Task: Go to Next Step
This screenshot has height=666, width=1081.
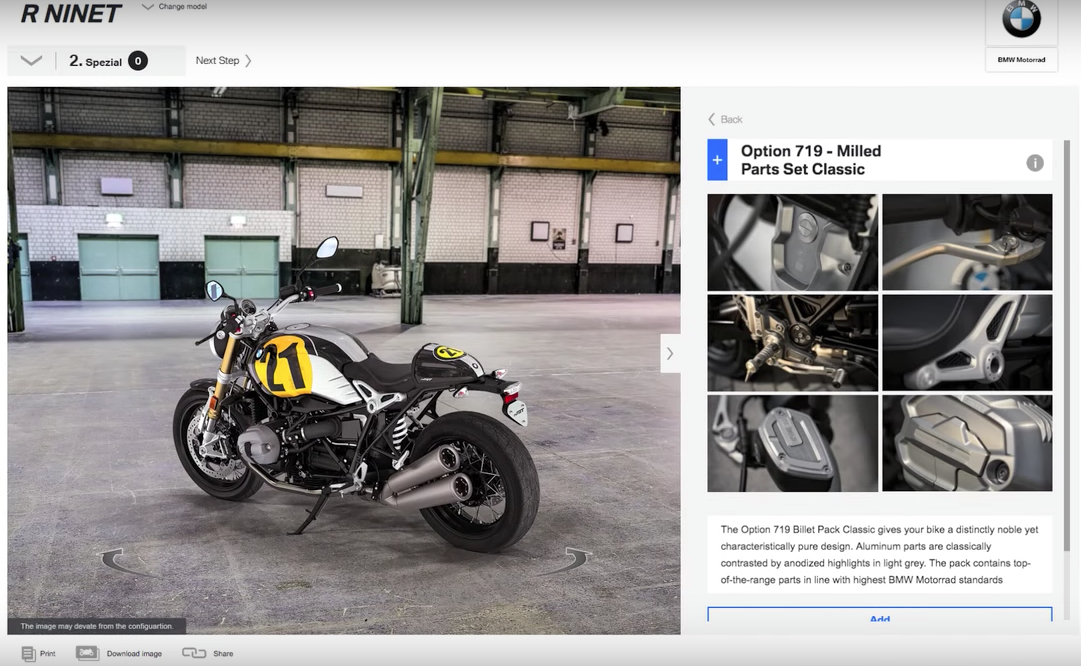Action: 223,61
